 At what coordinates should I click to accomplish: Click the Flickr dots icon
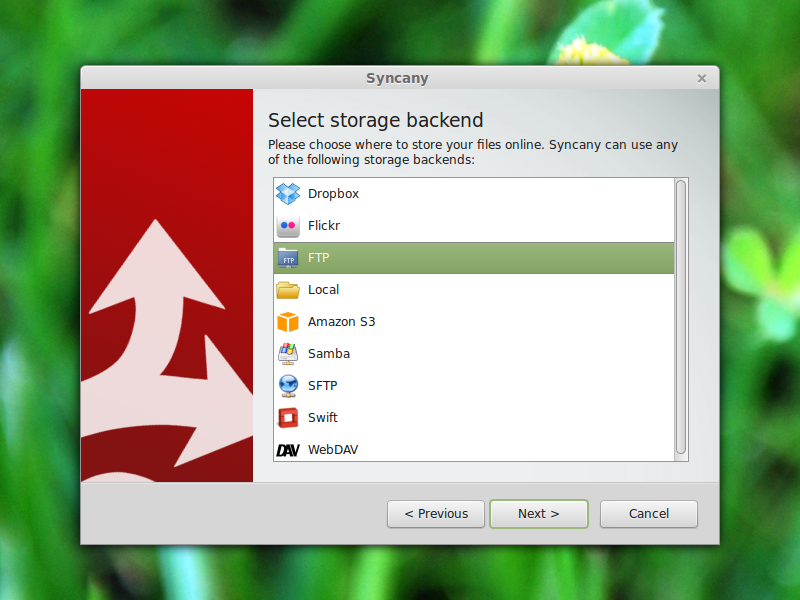(288, 226)
